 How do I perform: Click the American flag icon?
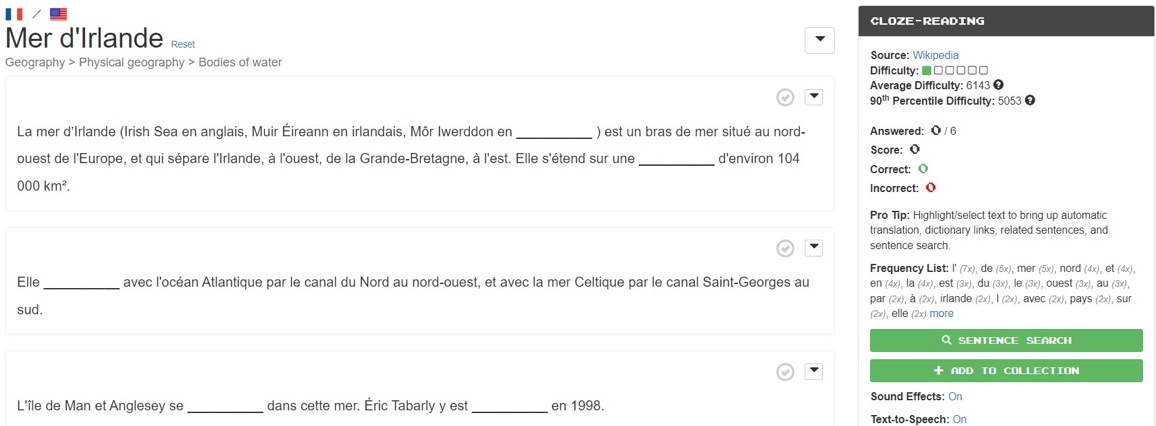[58, 14]
